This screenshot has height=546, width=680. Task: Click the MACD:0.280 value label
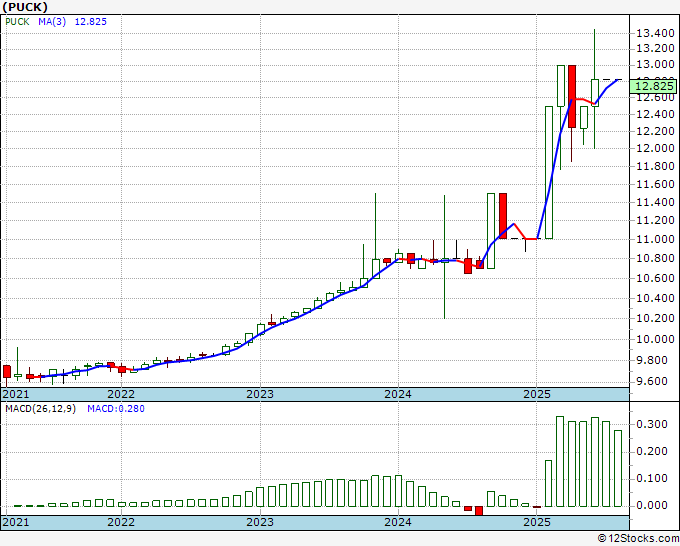pos(116,409)
